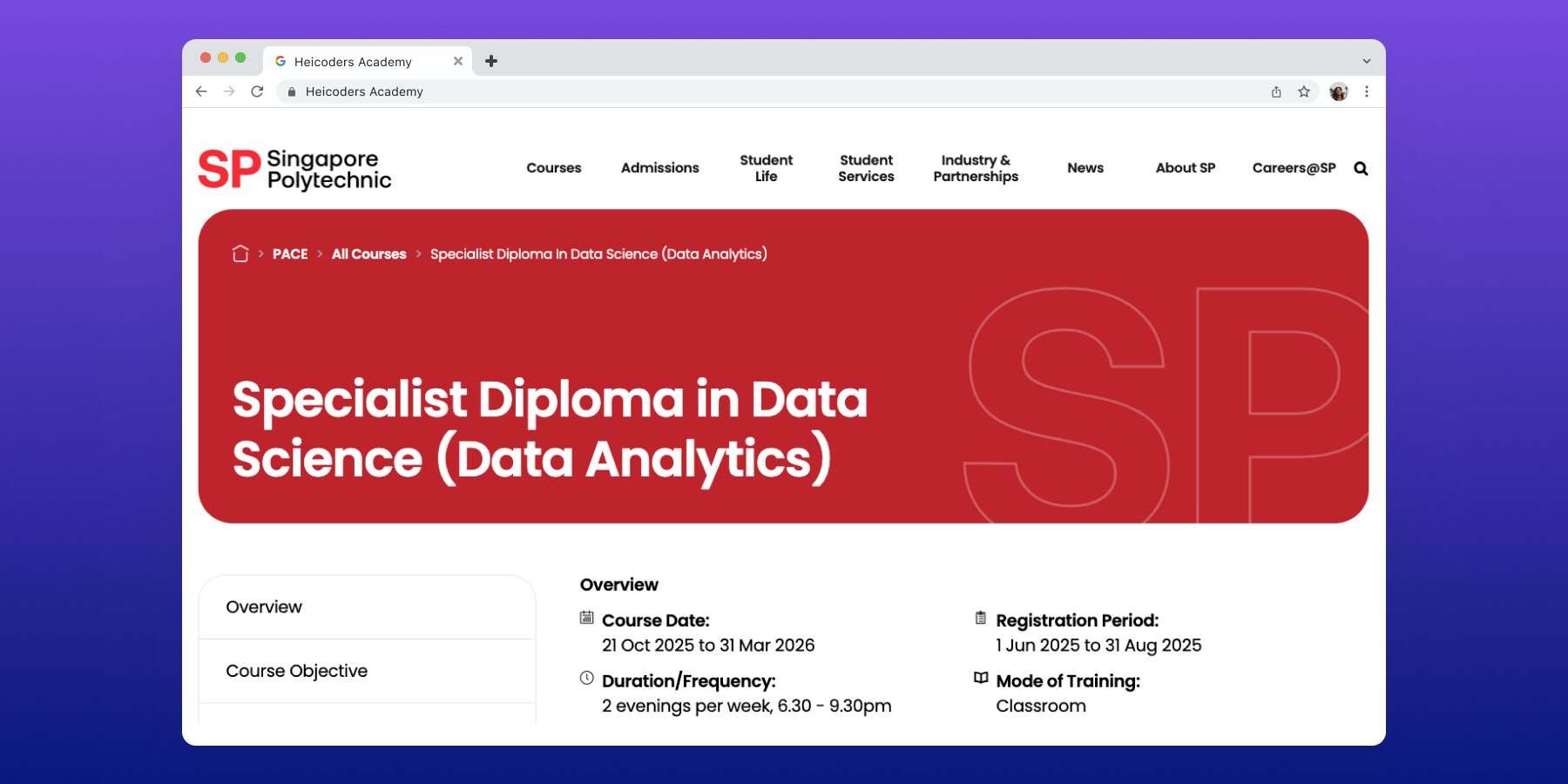Click the home icon in the breadcrumb
This screenshot has height=784, width=1568.
240,253
